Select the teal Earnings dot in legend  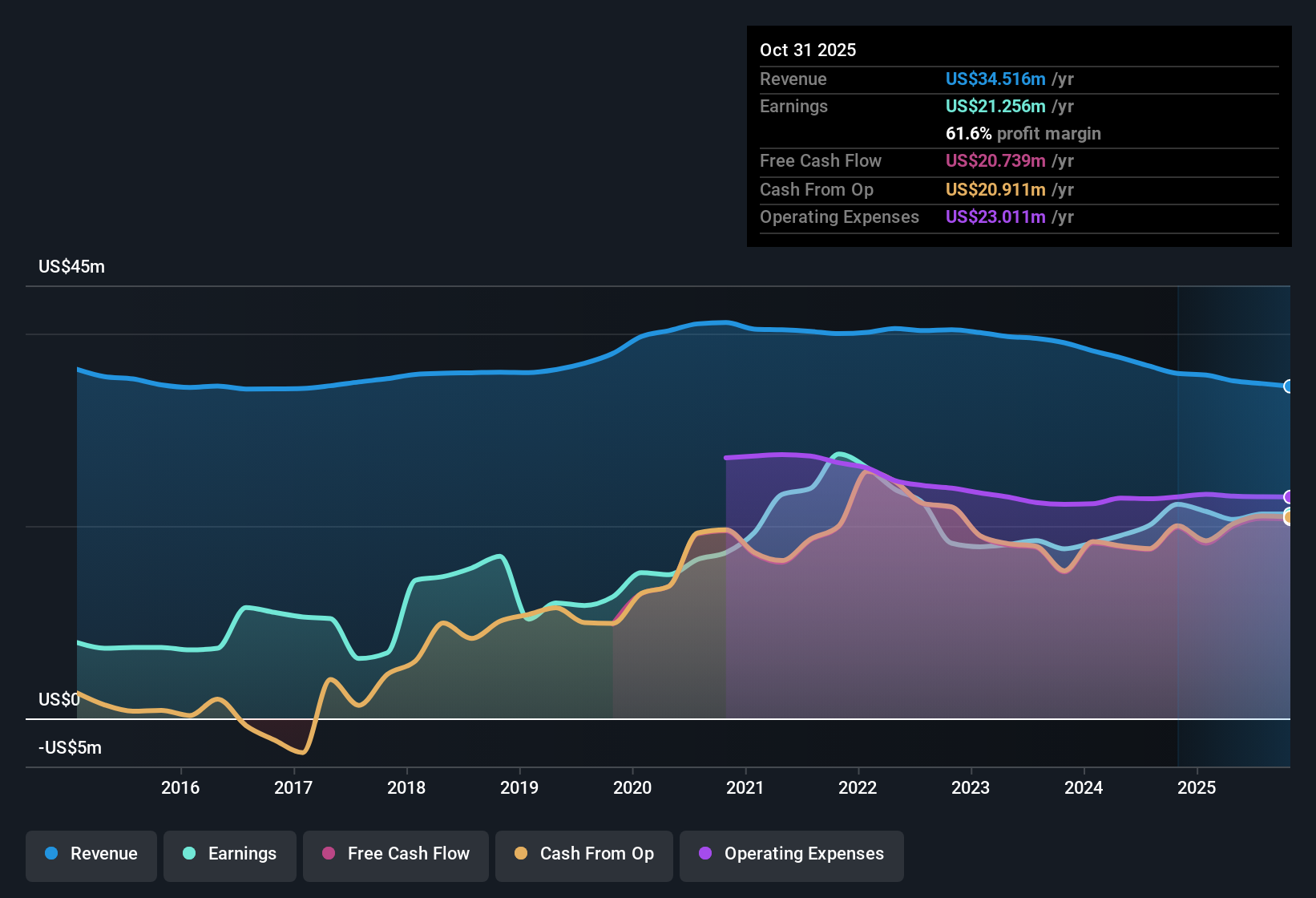click(x=188, y=854)
